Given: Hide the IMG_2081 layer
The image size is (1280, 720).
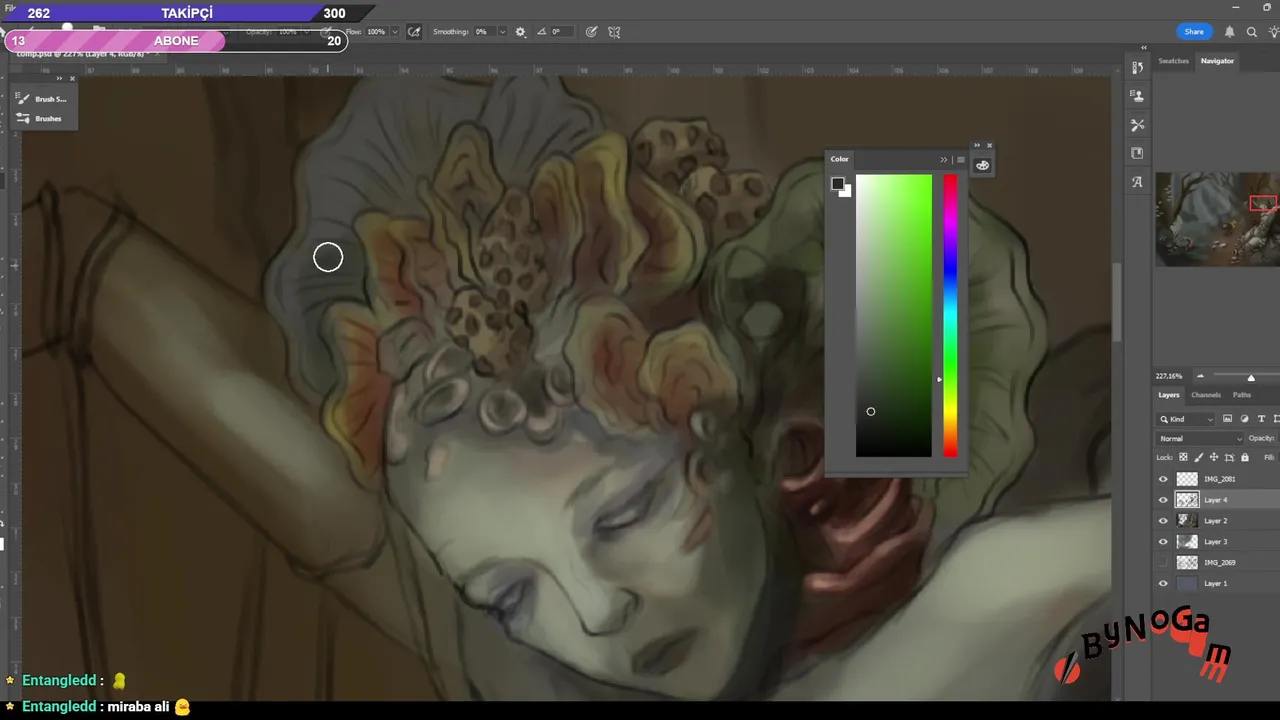Looking at the screenshot, I should (x=1163, y=479).
